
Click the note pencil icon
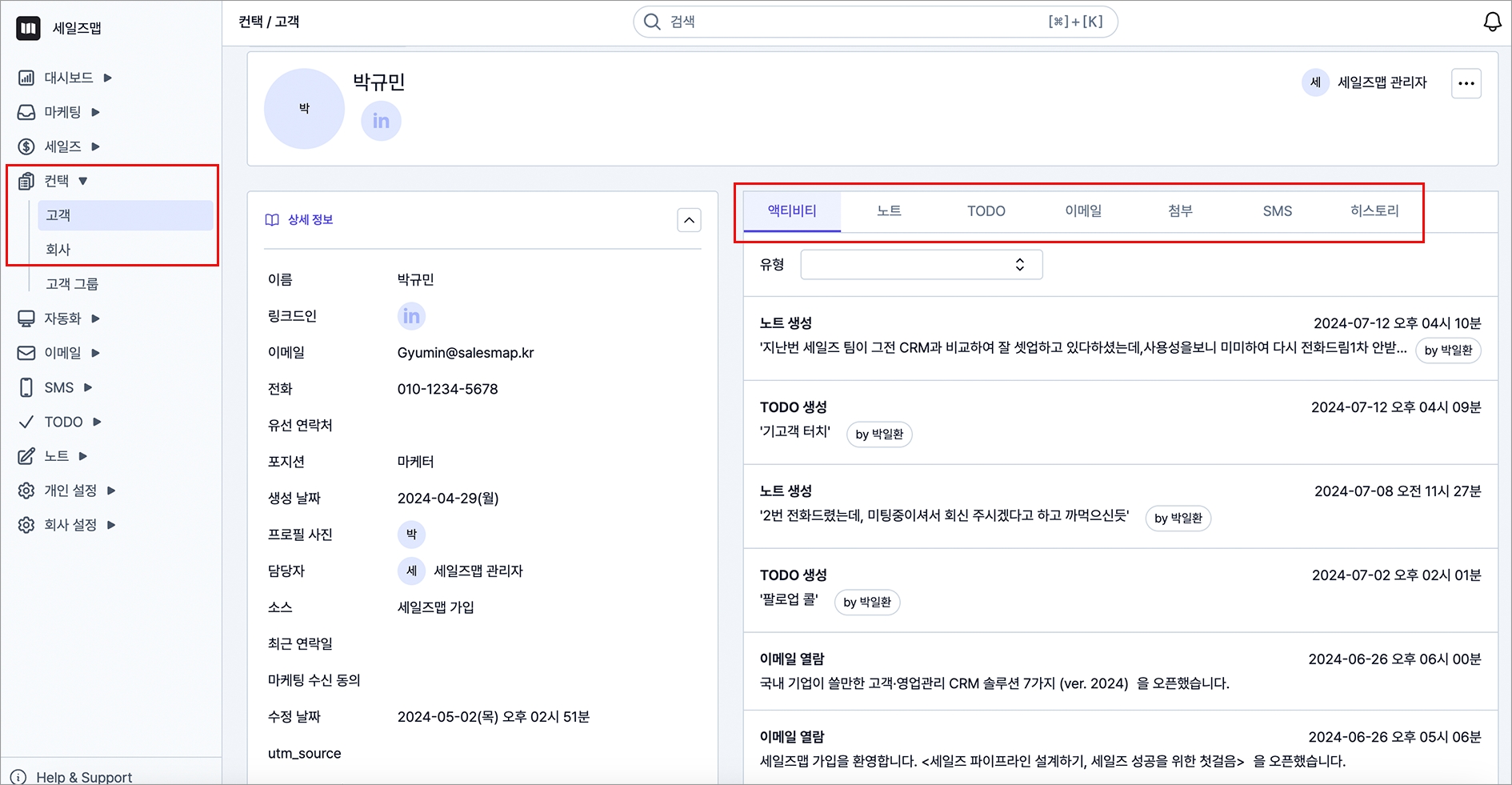(x=26, y=456)
